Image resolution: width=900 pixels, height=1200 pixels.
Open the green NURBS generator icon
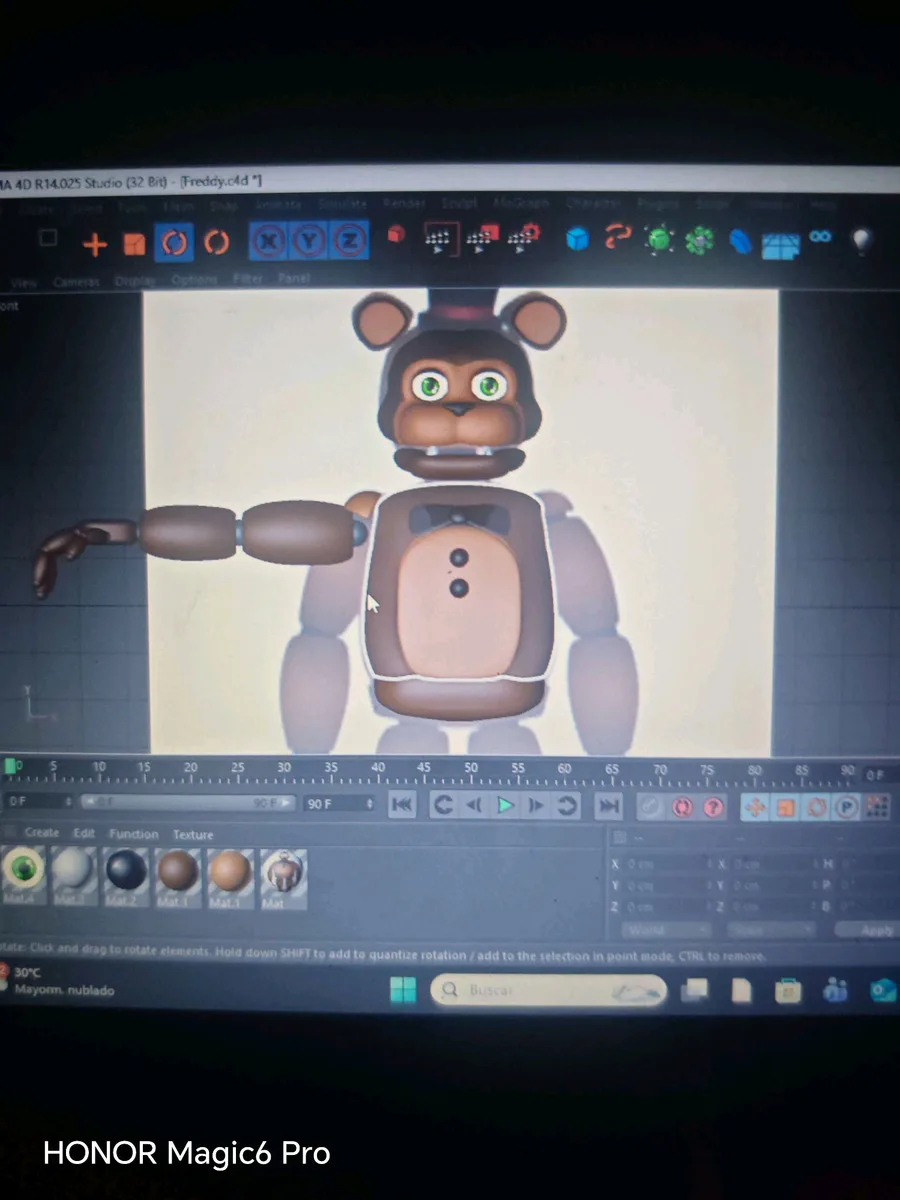[659, 239]
